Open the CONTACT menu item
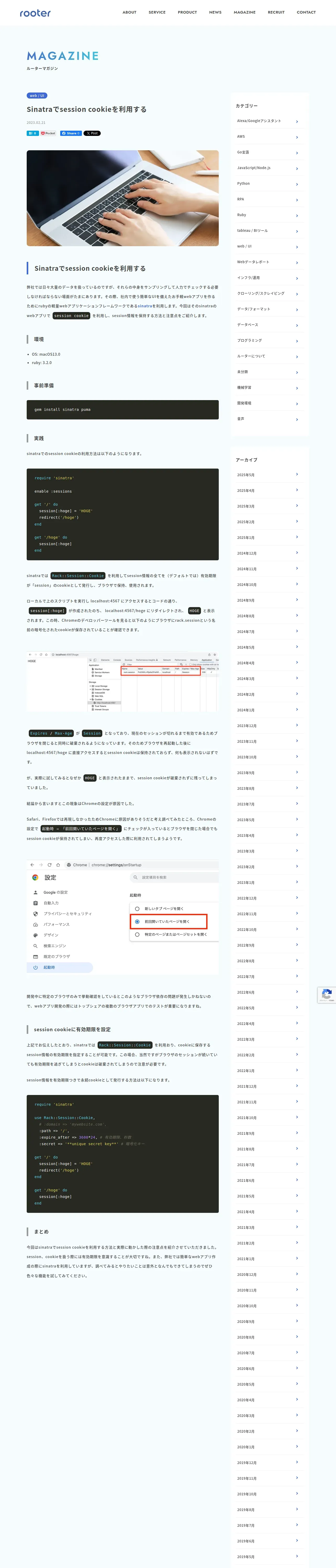This screenshot has width=336, height=1568. pyautogui.click(x=306, y=12)
